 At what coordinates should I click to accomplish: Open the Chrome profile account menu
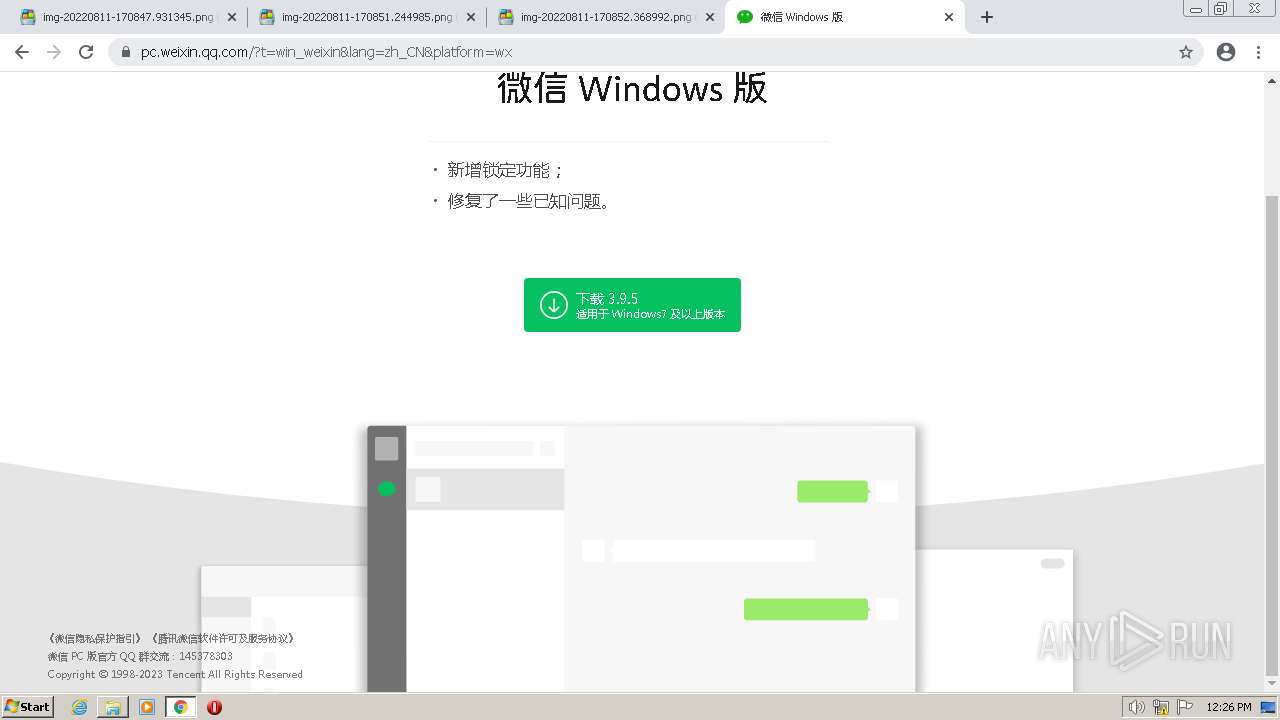(x=1226, y=52)
